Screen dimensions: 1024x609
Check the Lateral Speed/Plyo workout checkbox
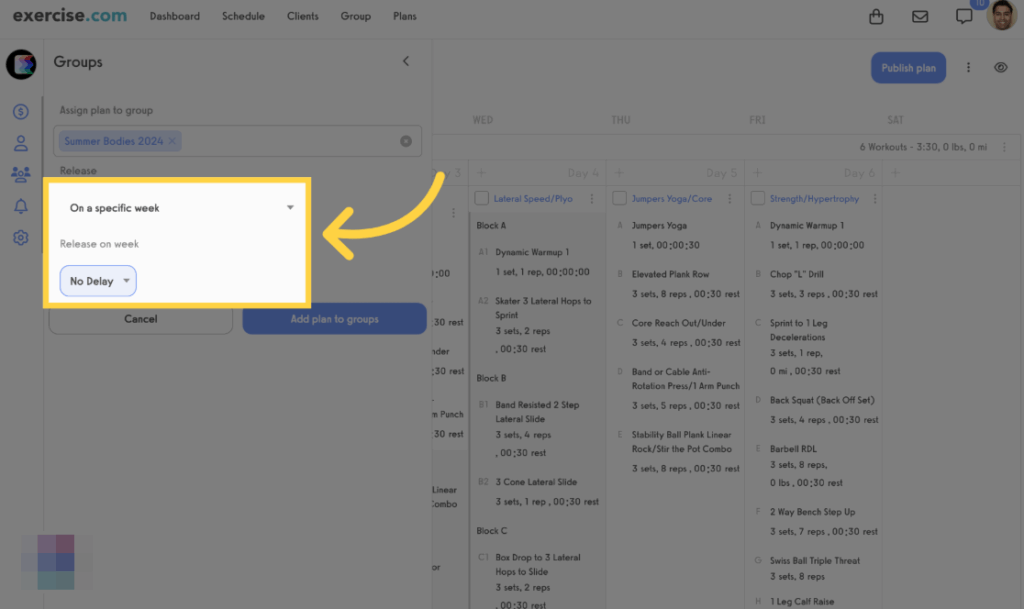coord(481,199)
